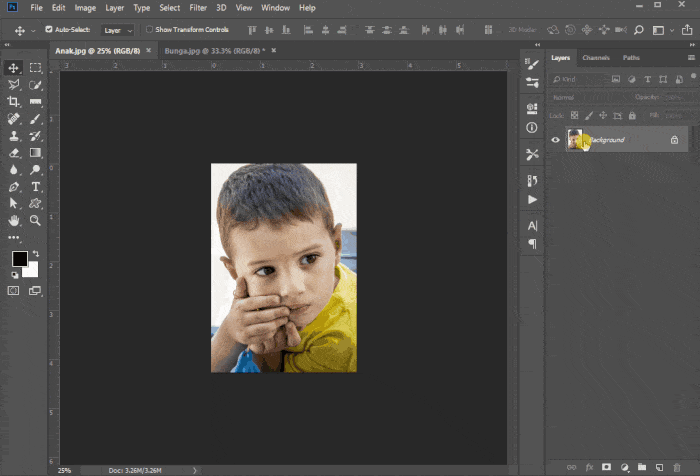Open the File menu

pos(37,8)
